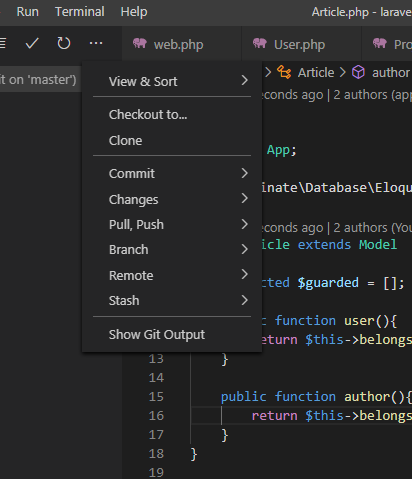Click the '2 authors' CodeLens above class

[x=360, y=228]
